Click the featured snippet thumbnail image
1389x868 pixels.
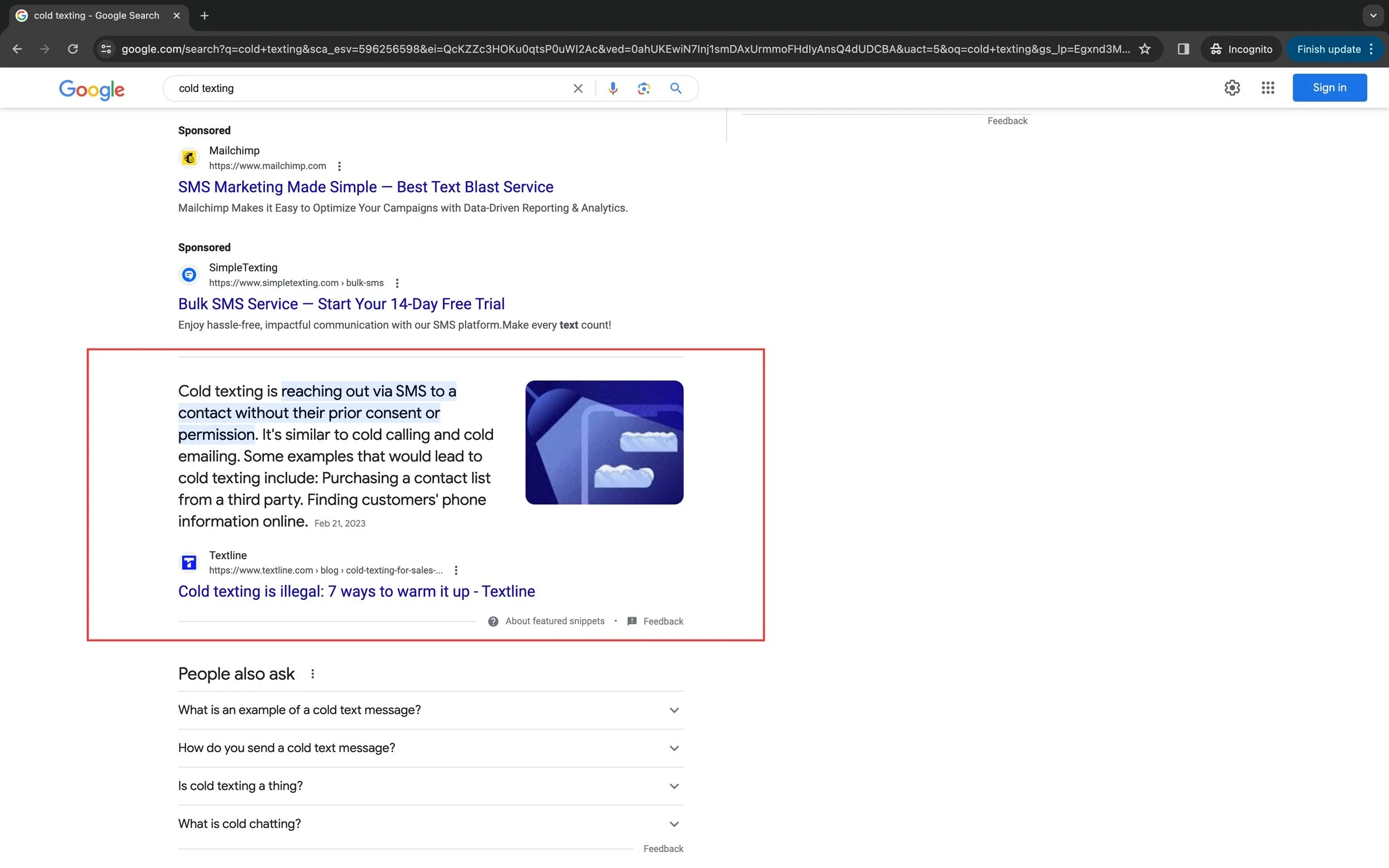pos(604,442)
